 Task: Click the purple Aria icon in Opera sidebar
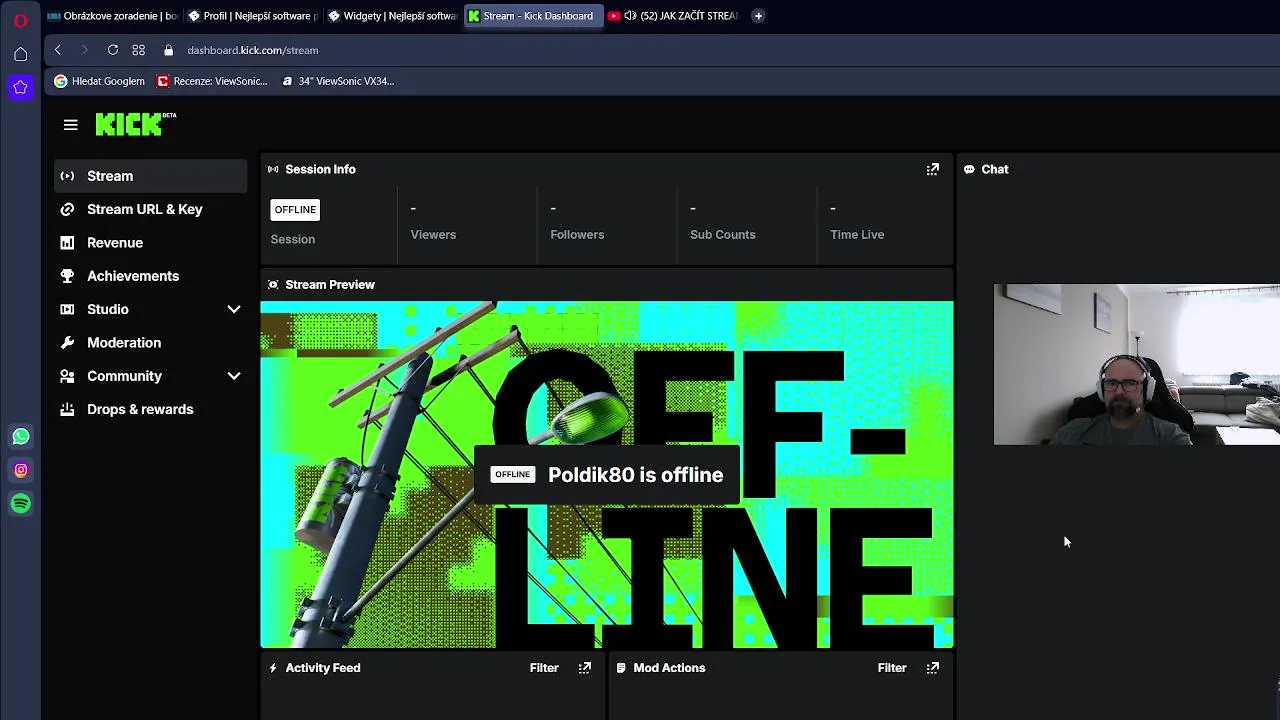(21, 88)
